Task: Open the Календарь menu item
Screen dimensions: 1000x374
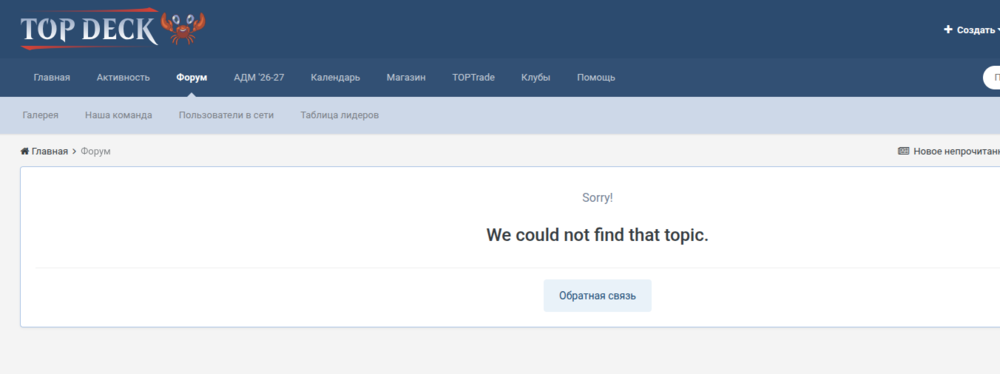Action: click(335, 77)
